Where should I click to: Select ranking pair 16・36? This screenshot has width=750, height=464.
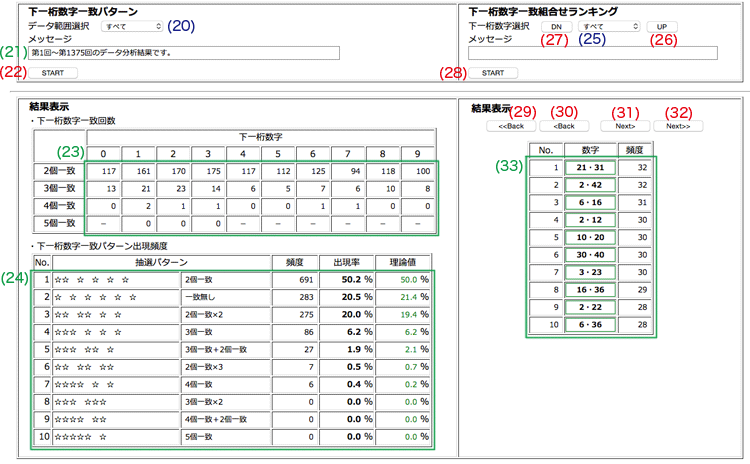click(590, 290)
